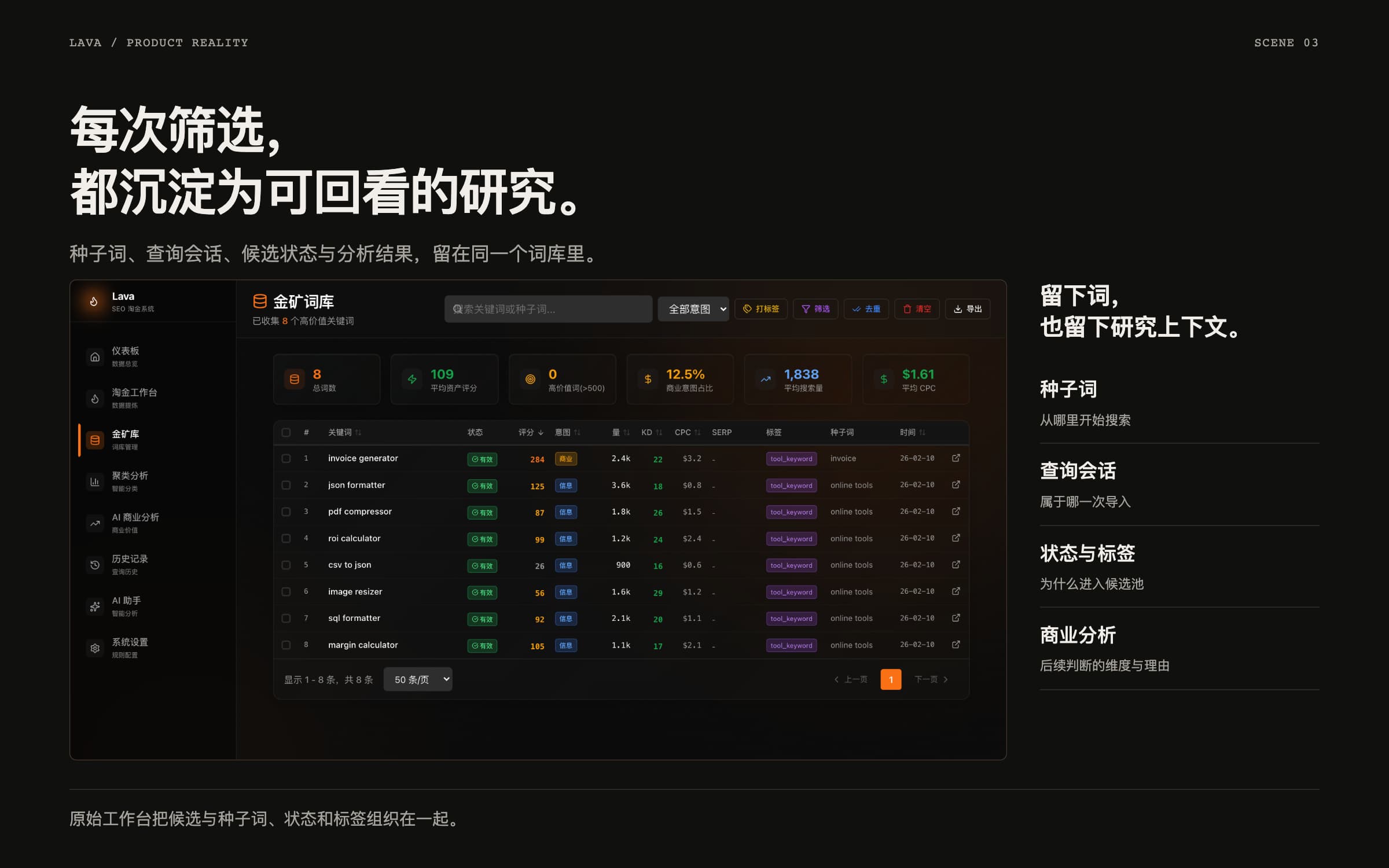
Task: Open external link icon for invoice generator
Action: [956, 458]
